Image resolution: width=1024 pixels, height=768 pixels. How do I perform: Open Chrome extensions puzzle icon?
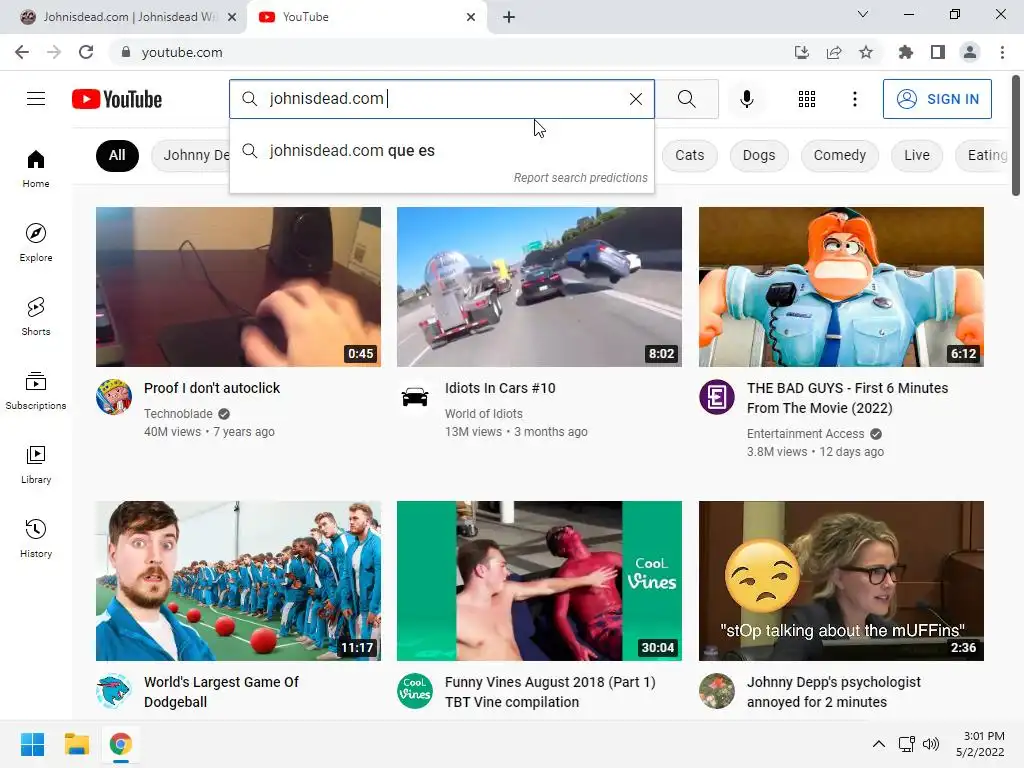click(906, 52)
